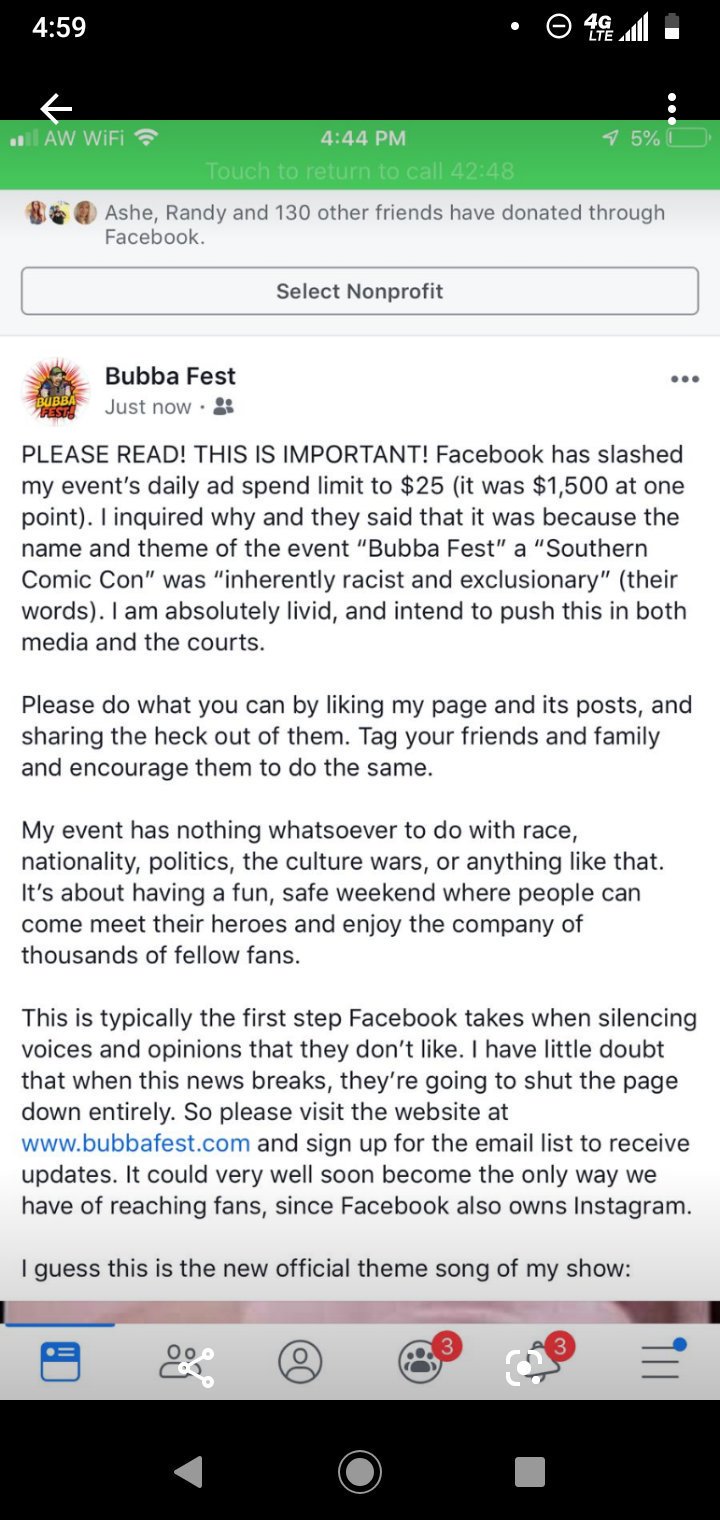Image resolution: width=720 pixels, height=1520 pixels.
Task: Tap the friends audience icon beside Just now
Action: 224,407
